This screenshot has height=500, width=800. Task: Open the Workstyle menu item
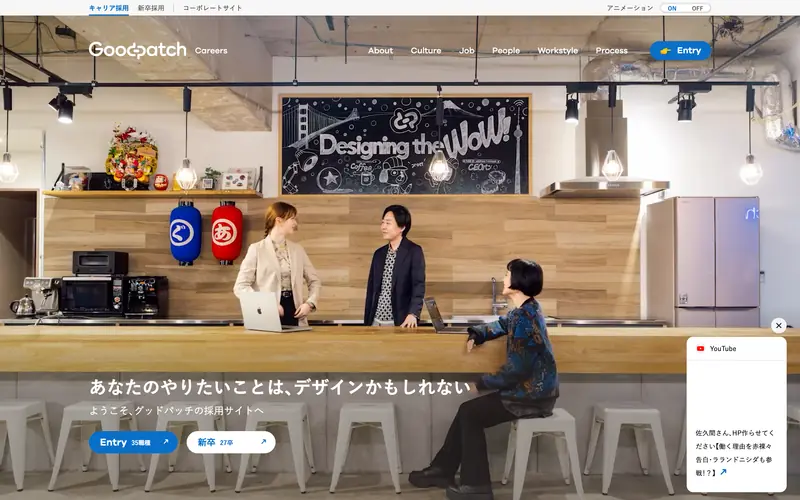point(558,51)
